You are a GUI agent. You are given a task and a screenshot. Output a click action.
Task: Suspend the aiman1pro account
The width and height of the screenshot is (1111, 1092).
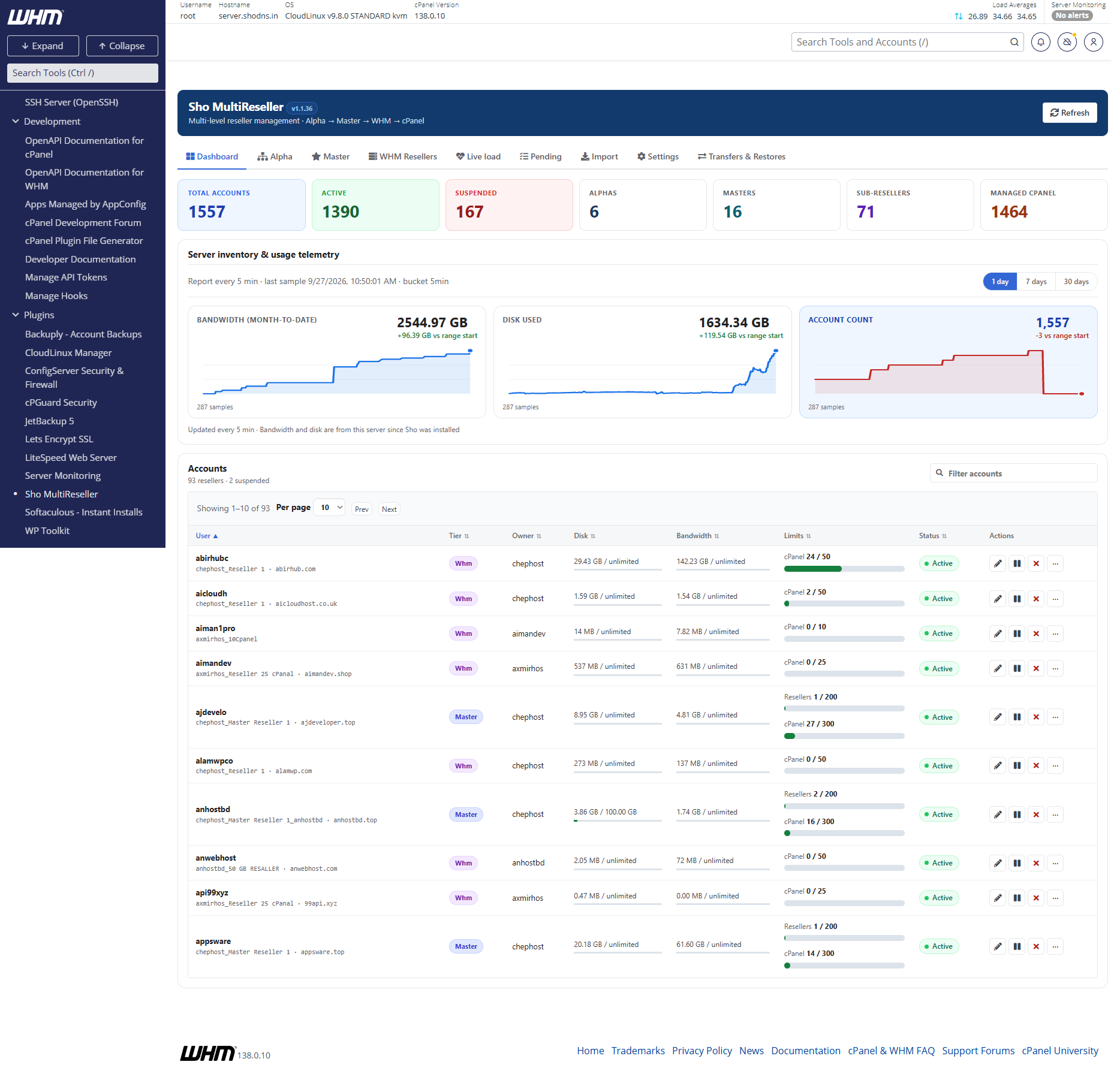[x=1017, y=634]
